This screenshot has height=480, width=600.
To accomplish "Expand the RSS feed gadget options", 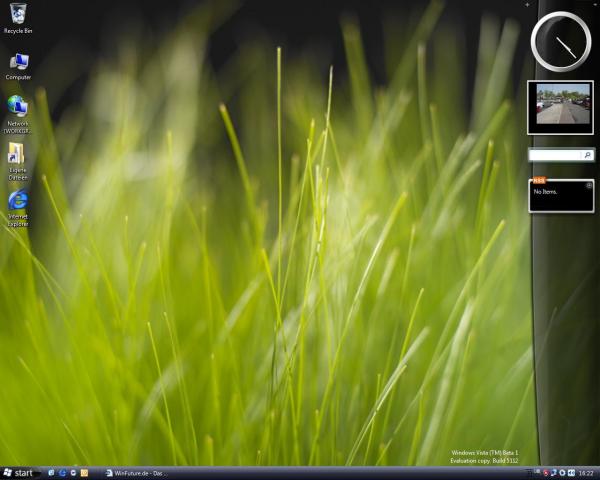I will (589, 185).
